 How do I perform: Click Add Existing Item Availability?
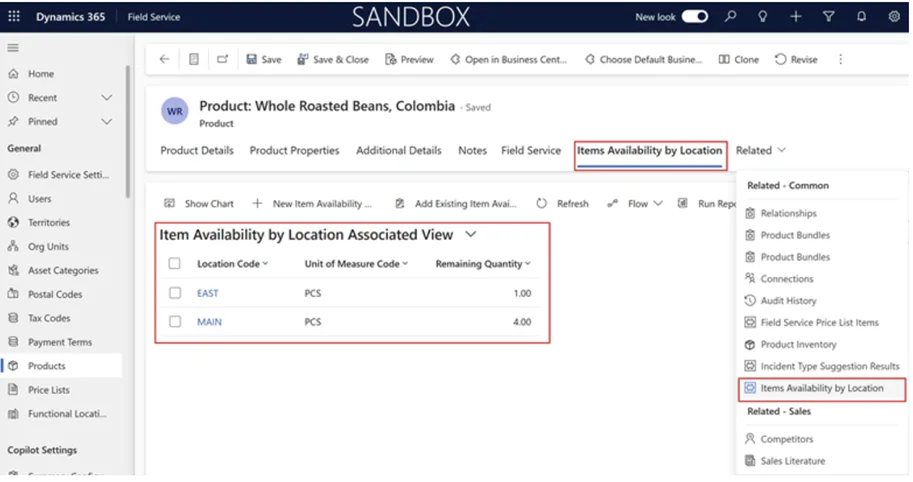click(455, 204)
